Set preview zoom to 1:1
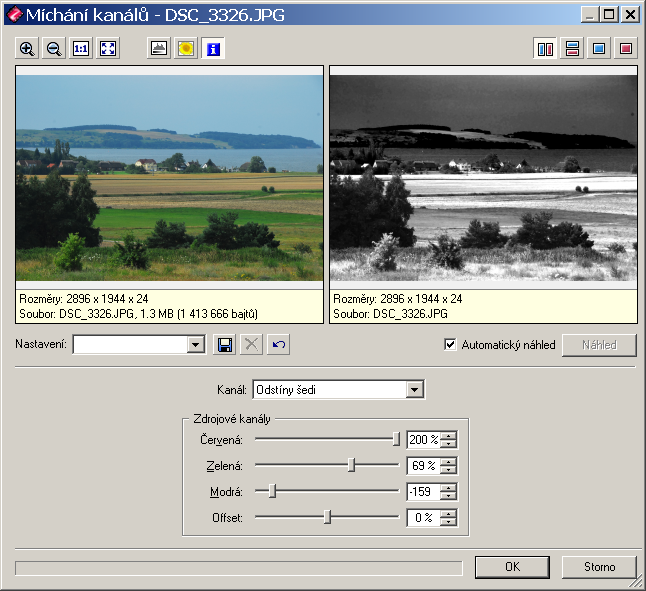 click(81, 48)
